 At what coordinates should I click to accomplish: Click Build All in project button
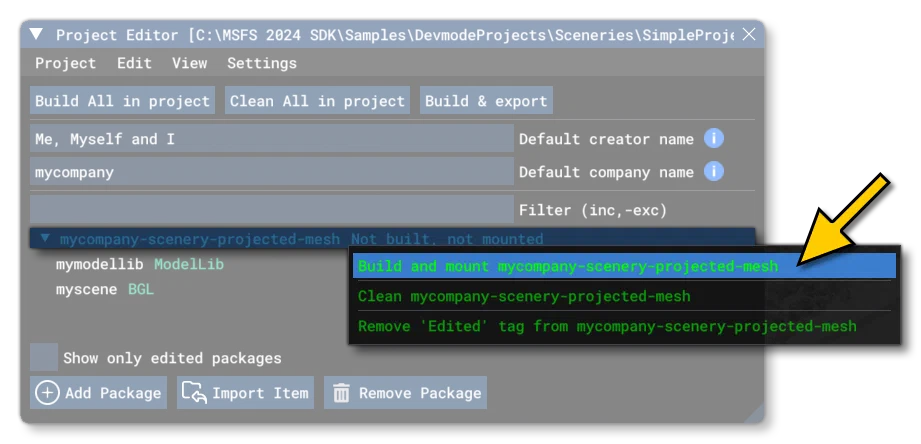tap(122, 101)
